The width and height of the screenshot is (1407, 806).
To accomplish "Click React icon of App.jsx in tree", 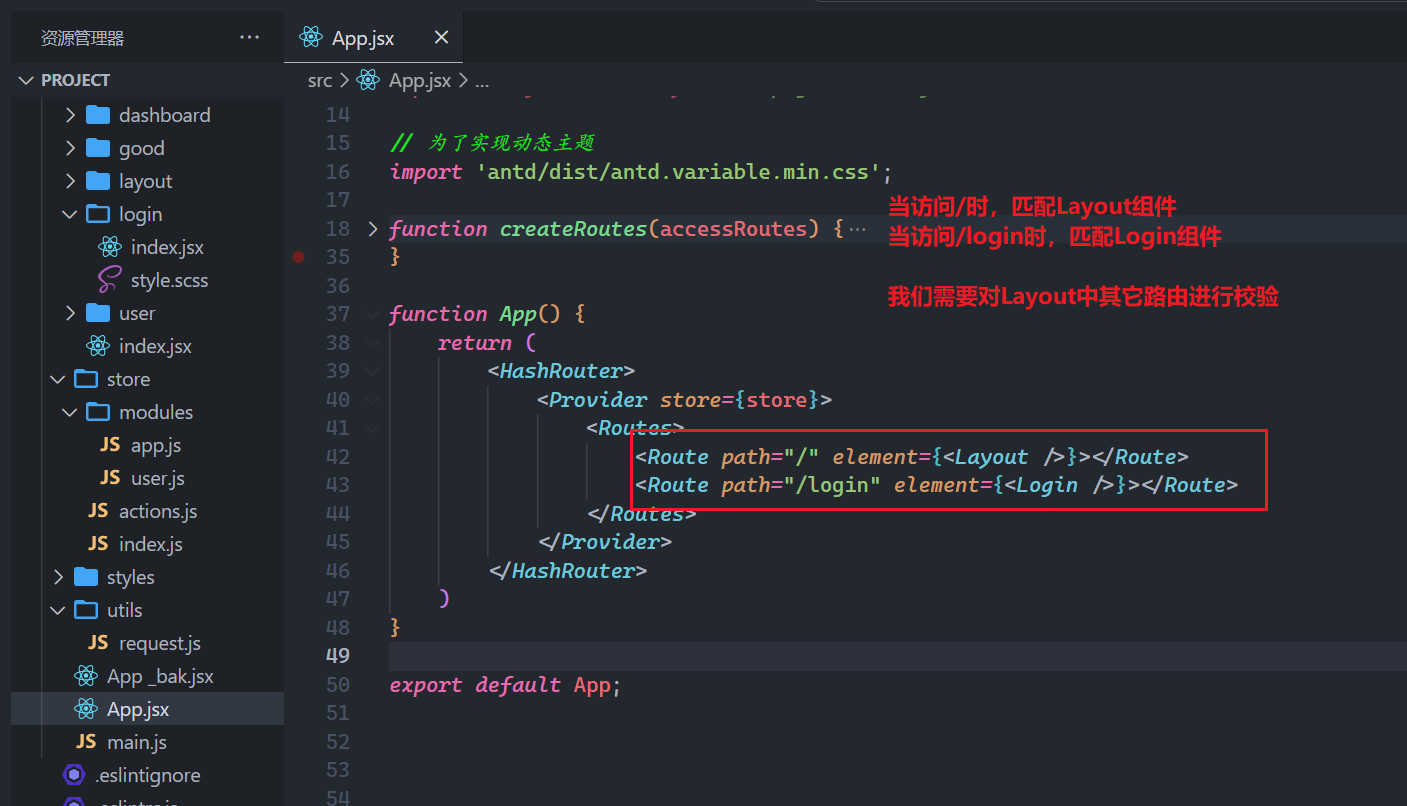I will click(86, 709).
